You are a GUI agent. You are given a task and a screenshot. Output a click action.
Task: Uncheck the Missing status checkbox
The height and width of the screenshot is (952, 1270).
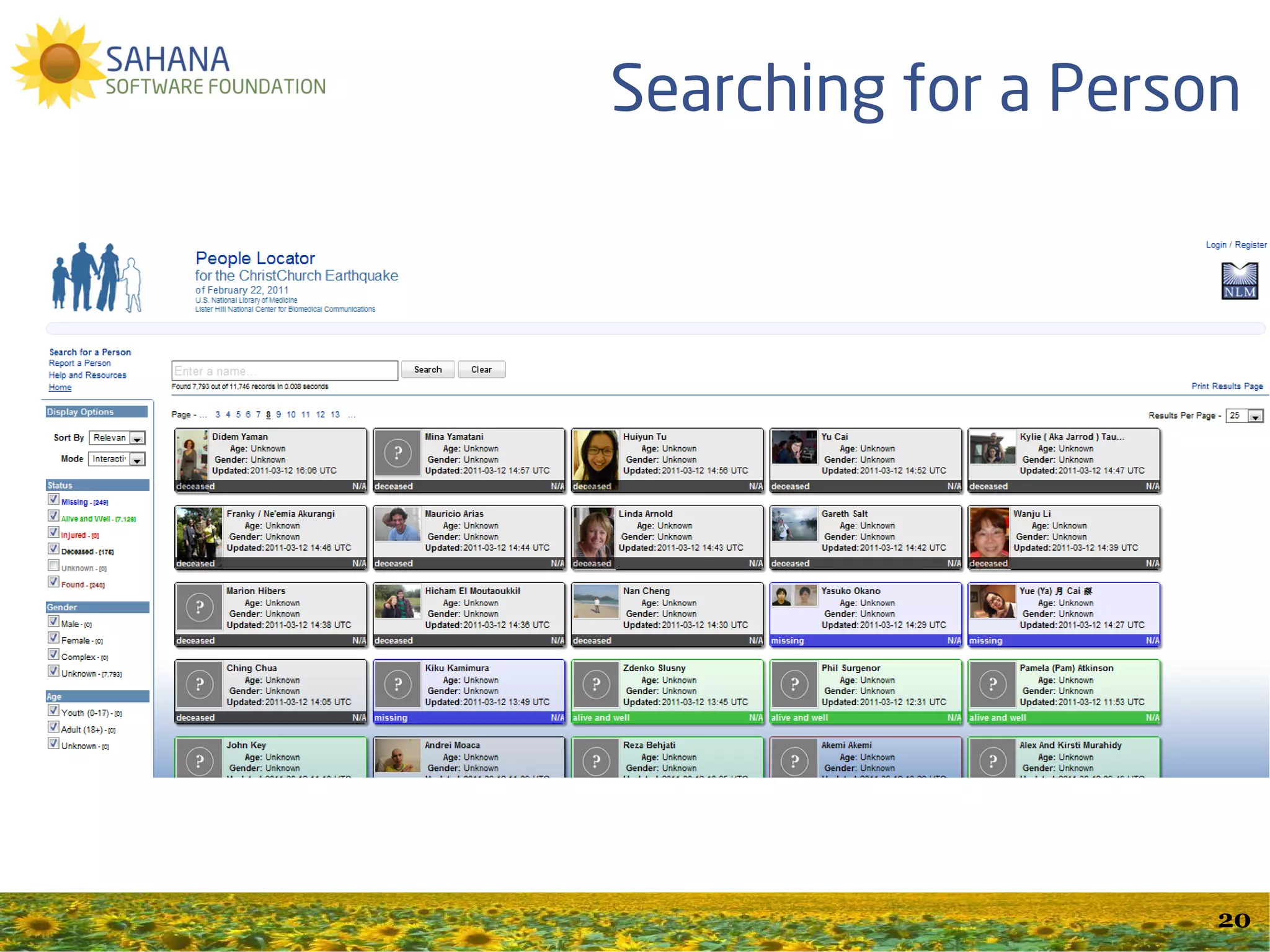[53, 500]
